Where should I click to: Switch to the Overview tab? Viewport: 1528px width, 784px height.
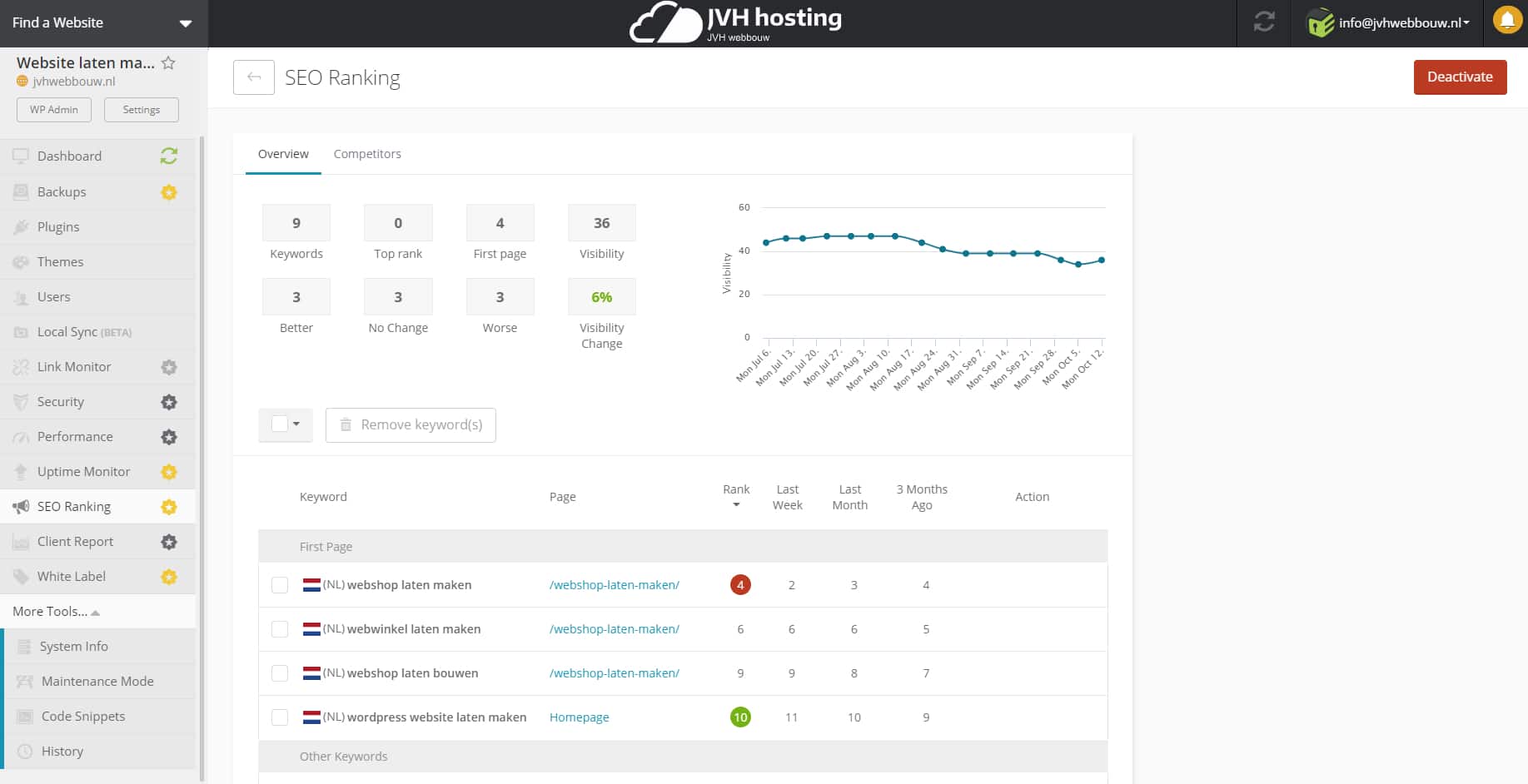[283, 154]
